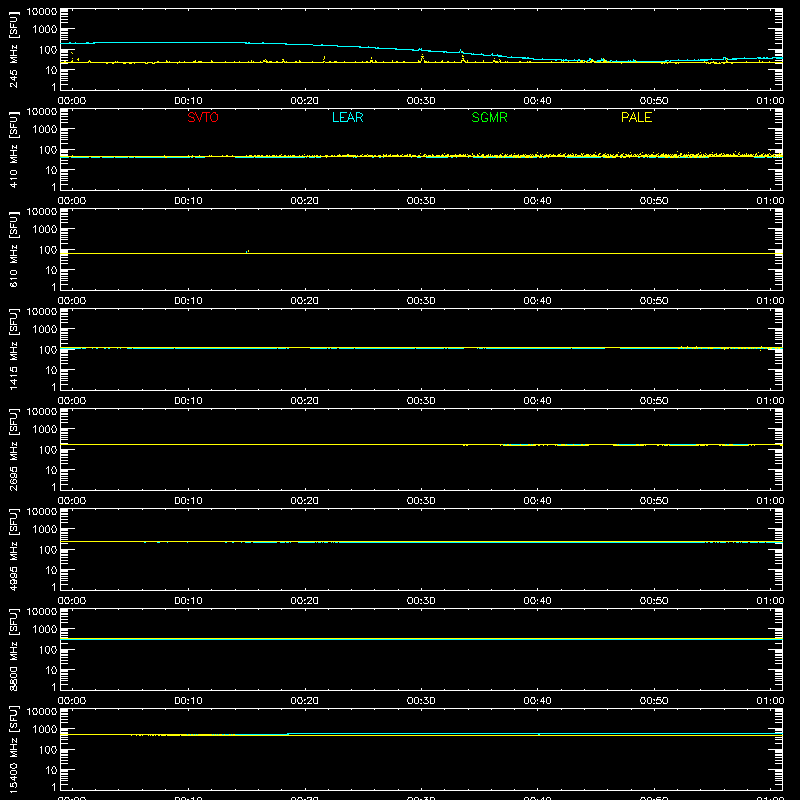Click 01:00 time tick under 4995 MHz plot
Screen dimensions: 800x800
pyautogui.click(x=770, y=601)
